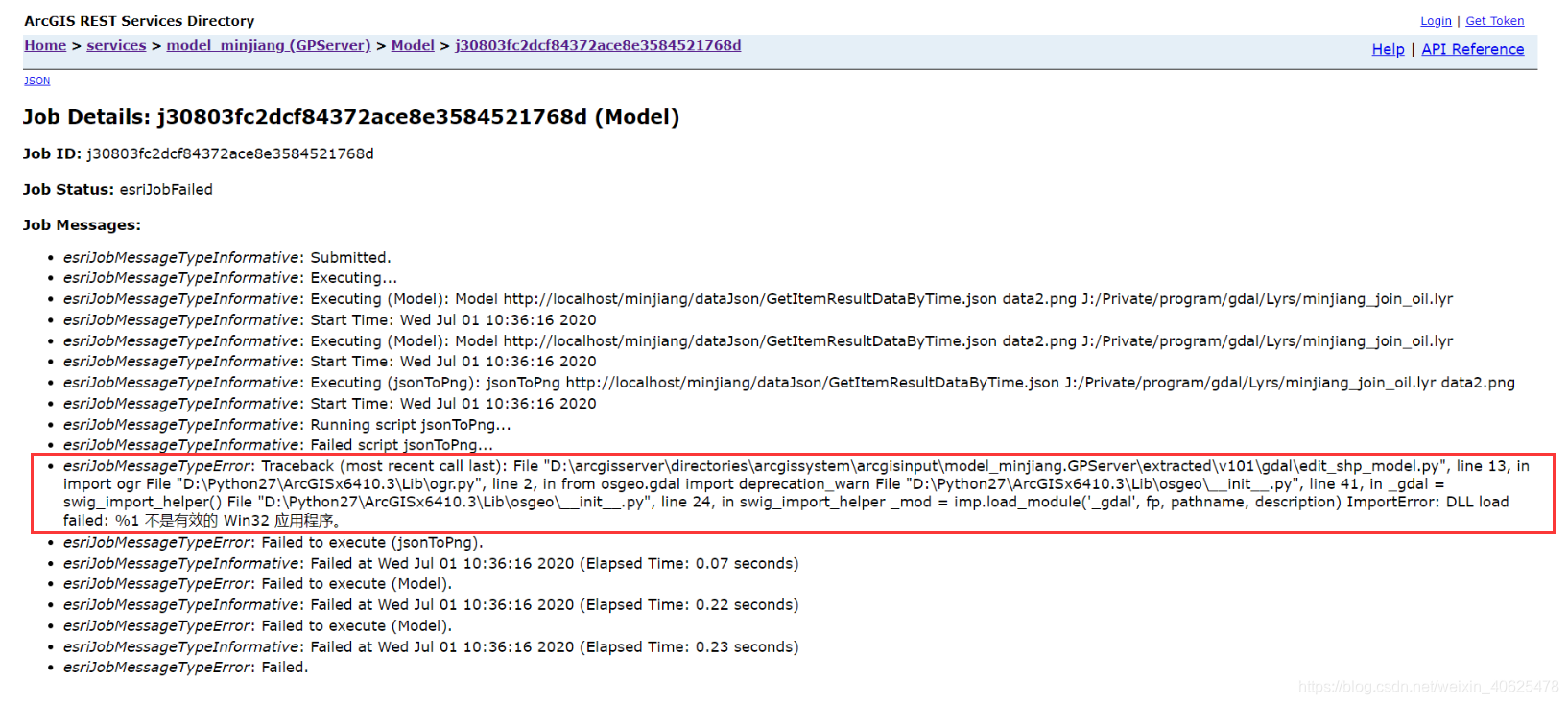
Task: Select the Job ID value text
Action: (230, 153)
